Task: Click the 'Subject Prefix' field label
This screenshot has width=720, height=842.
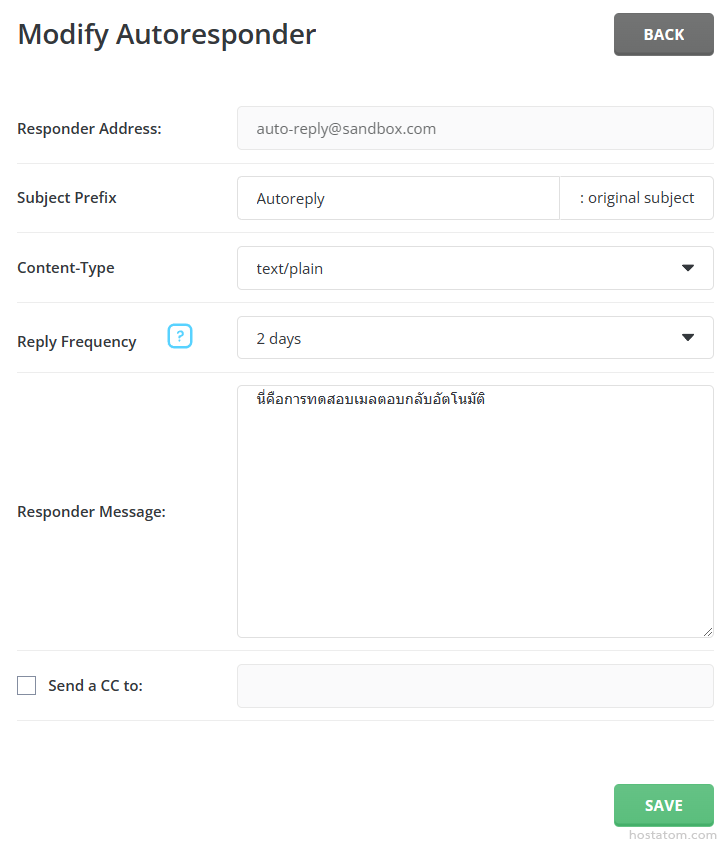Action: pyautogui.click(x=67, y=198)
